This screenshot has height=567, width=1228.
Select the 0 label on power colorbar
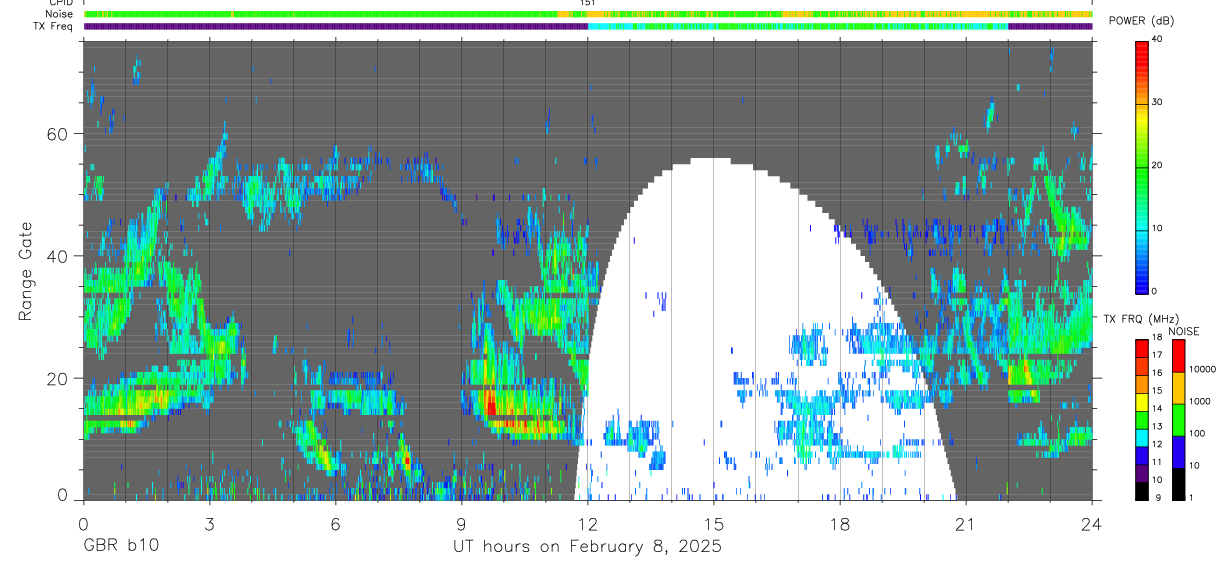click(1155, 291)
